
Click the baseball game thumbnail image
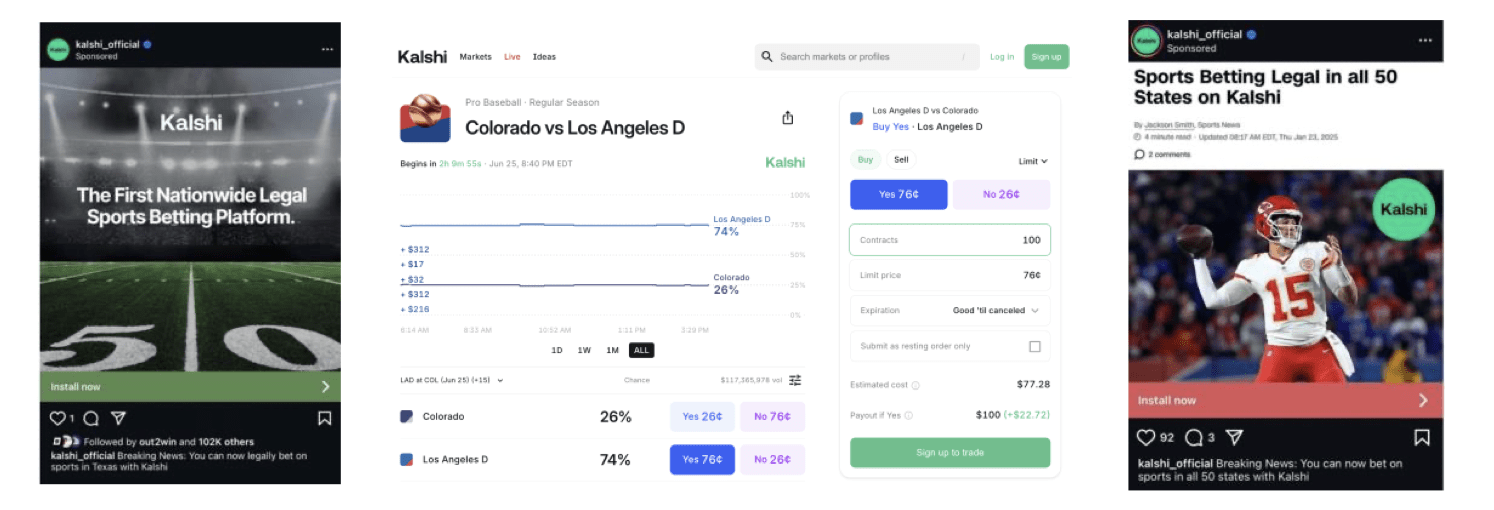click(x=425, y=118)
